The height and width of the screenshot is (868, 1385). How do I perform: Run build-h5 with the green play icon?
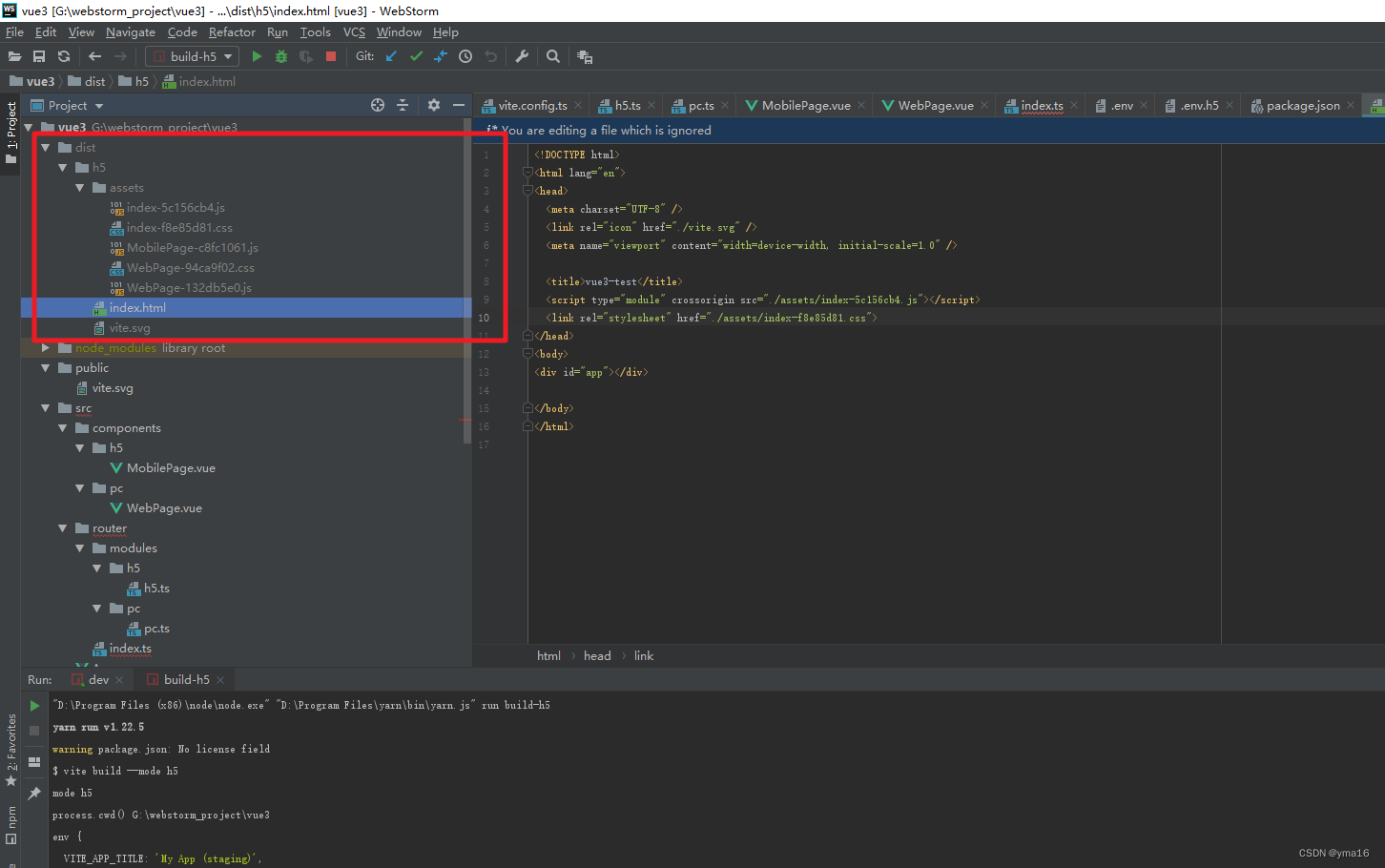point(257,56)
